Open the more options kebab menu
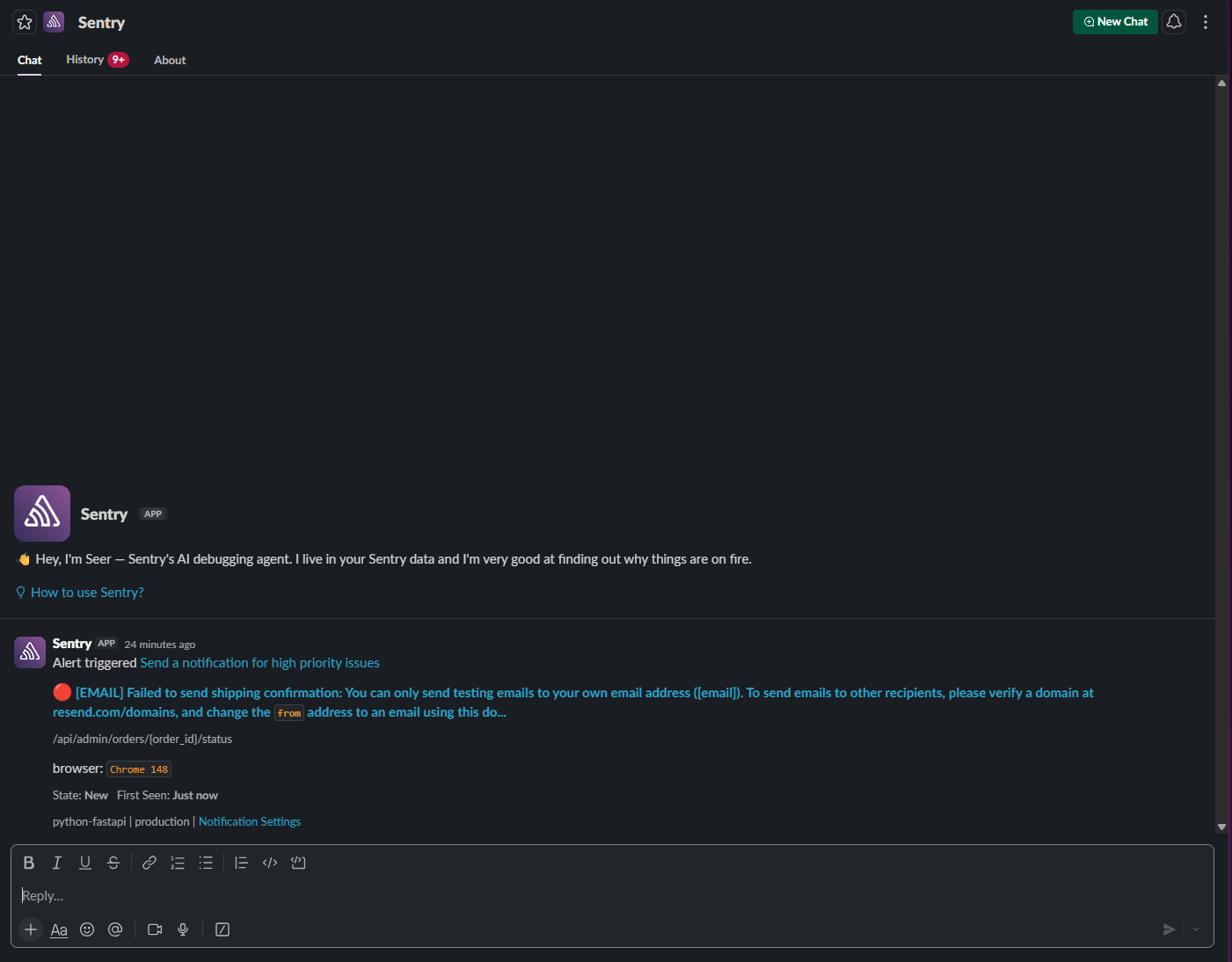Screen dimensions: 1232x962 1206,22
